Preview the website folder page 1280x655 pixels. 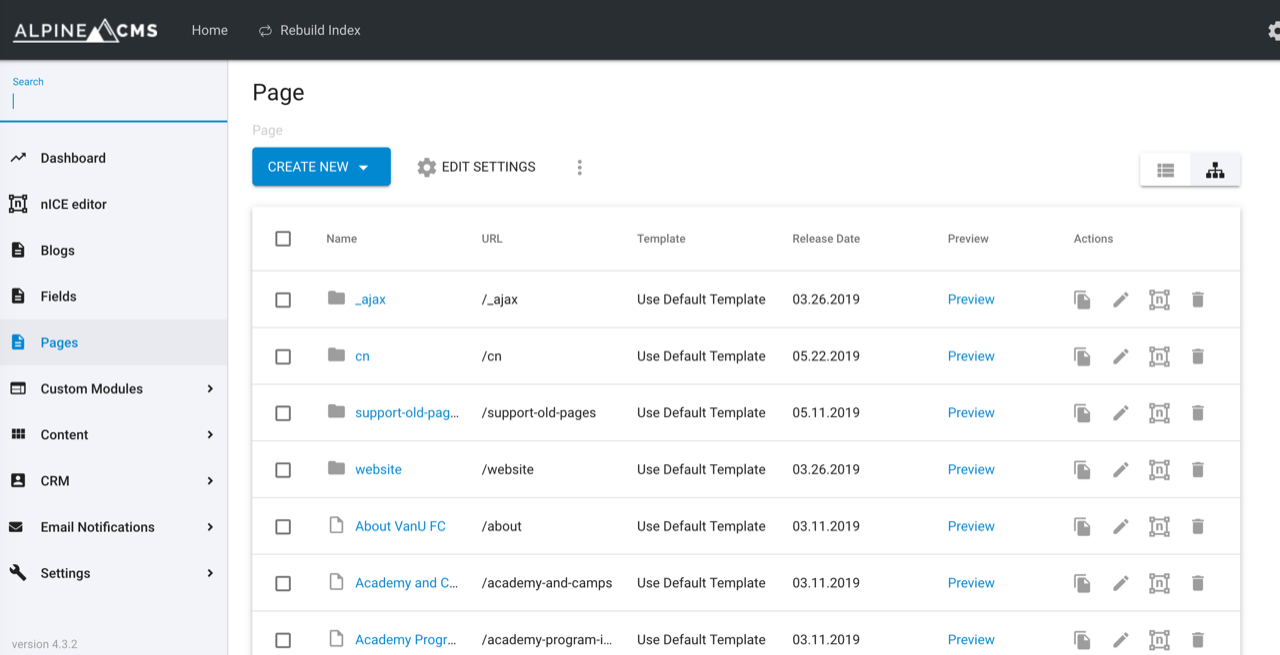coord(971,469)
